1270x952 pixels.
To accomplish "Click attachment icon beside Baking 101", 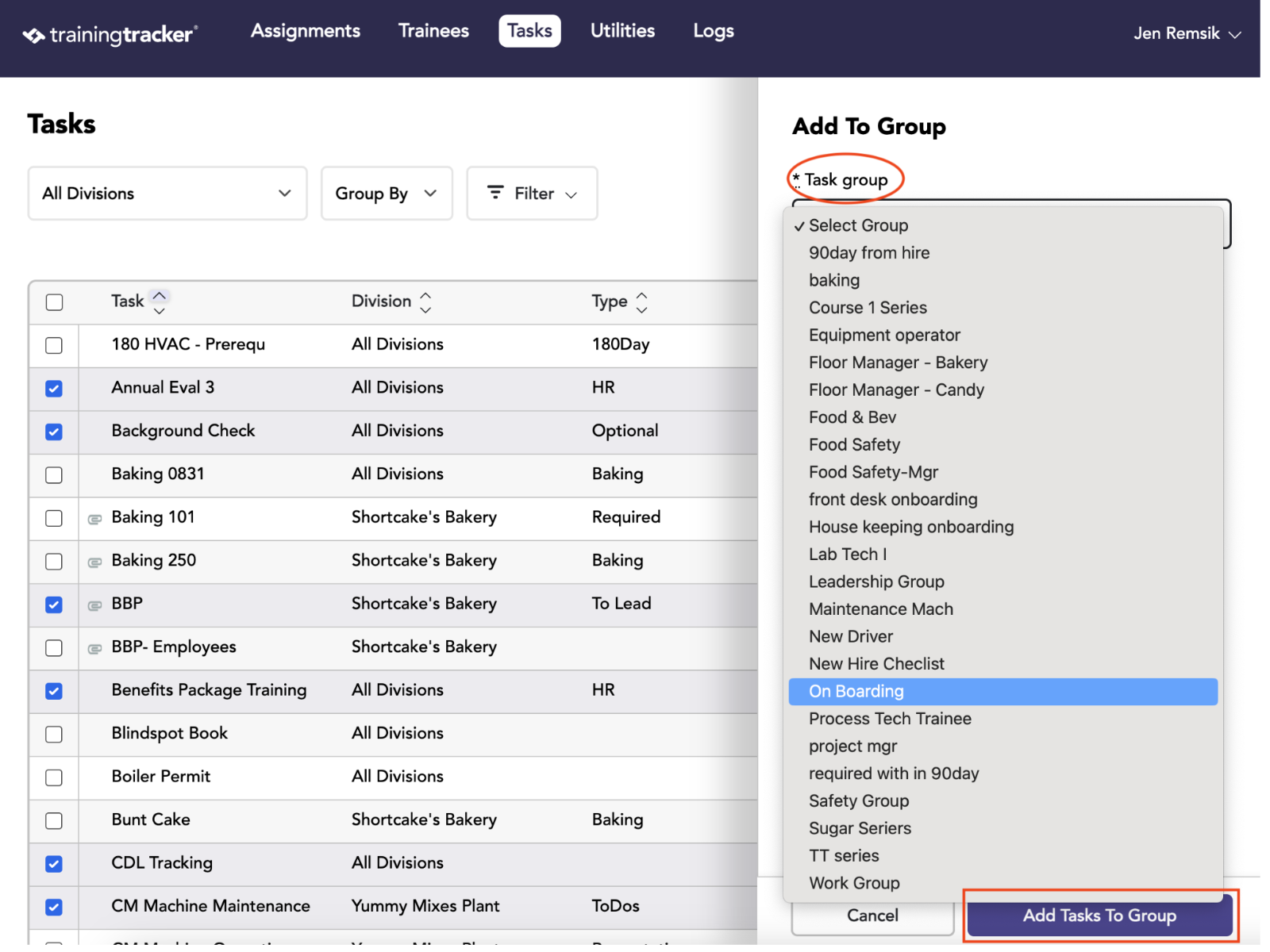I will (94, 520).
